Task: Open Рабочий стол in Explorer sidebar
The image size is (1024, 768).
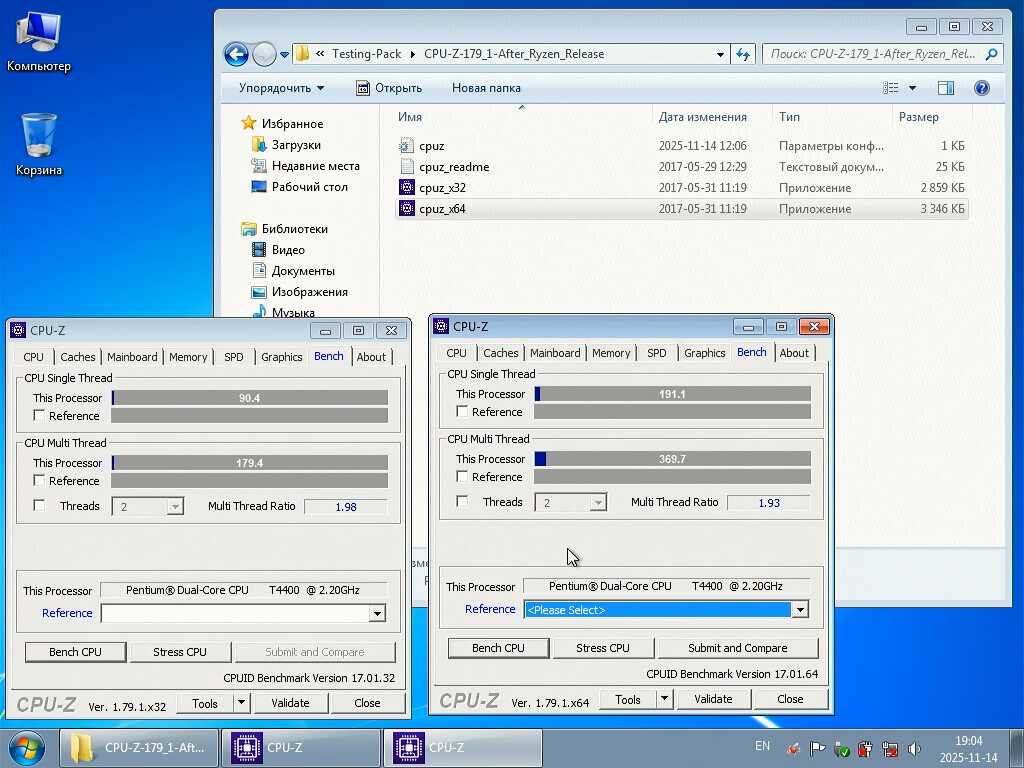Action: pyautogui.click(x=310, y=187)
